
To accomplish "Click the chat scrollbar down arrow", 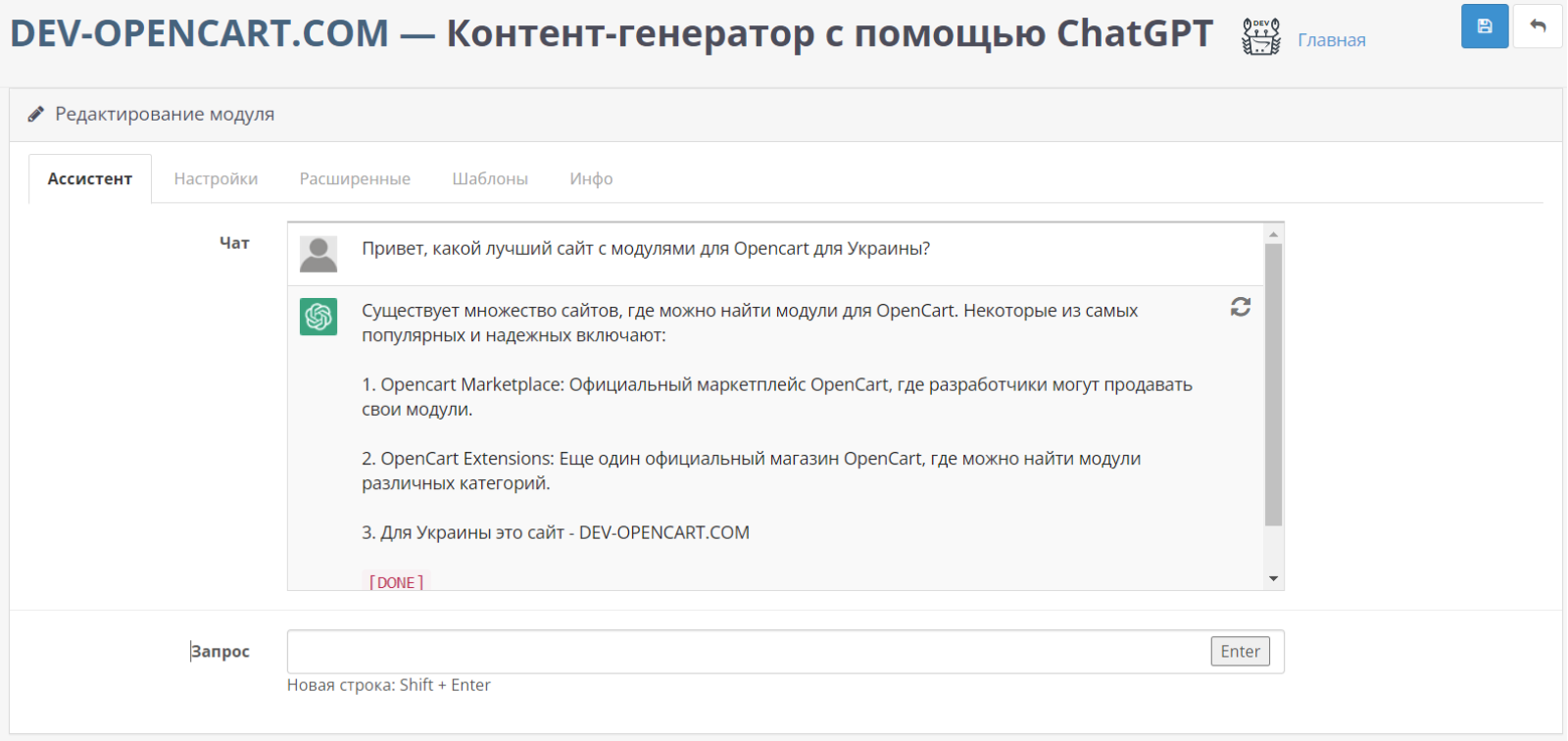I will 1274,579.
